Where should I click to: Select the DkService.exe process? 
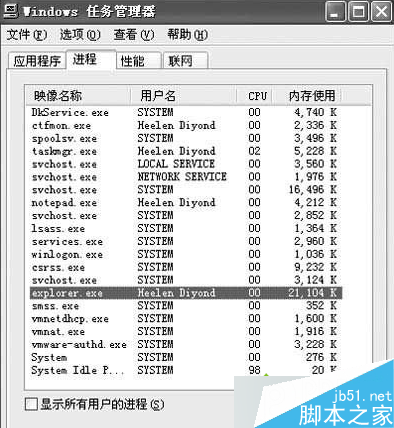185,112
